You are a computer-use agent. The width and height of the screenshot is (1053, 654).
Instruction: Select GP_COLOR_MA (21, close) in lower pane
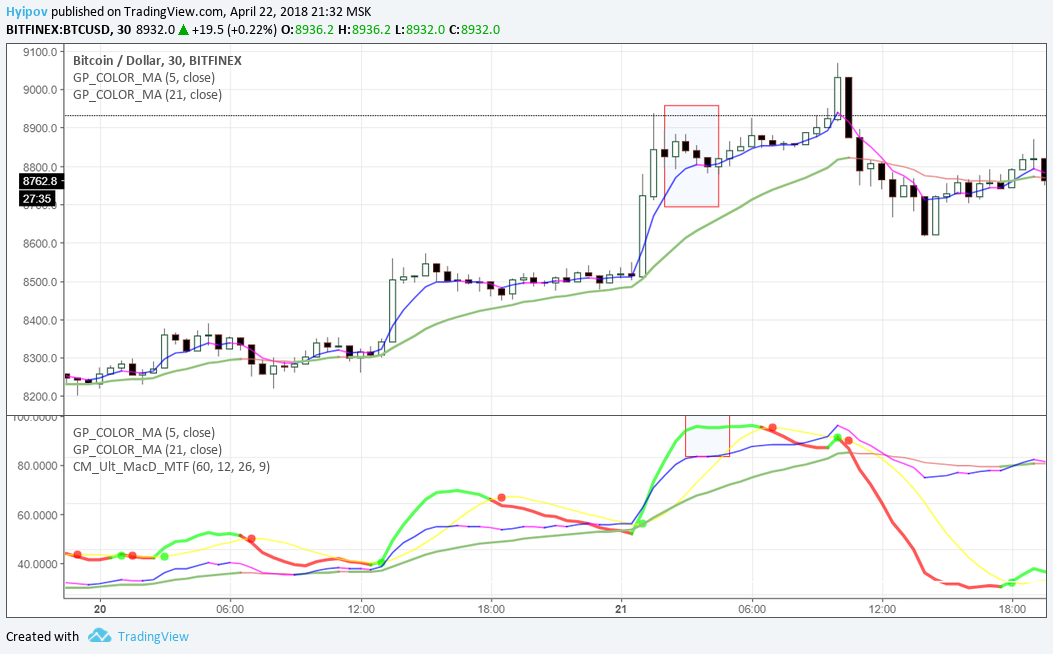click(147, 449)
